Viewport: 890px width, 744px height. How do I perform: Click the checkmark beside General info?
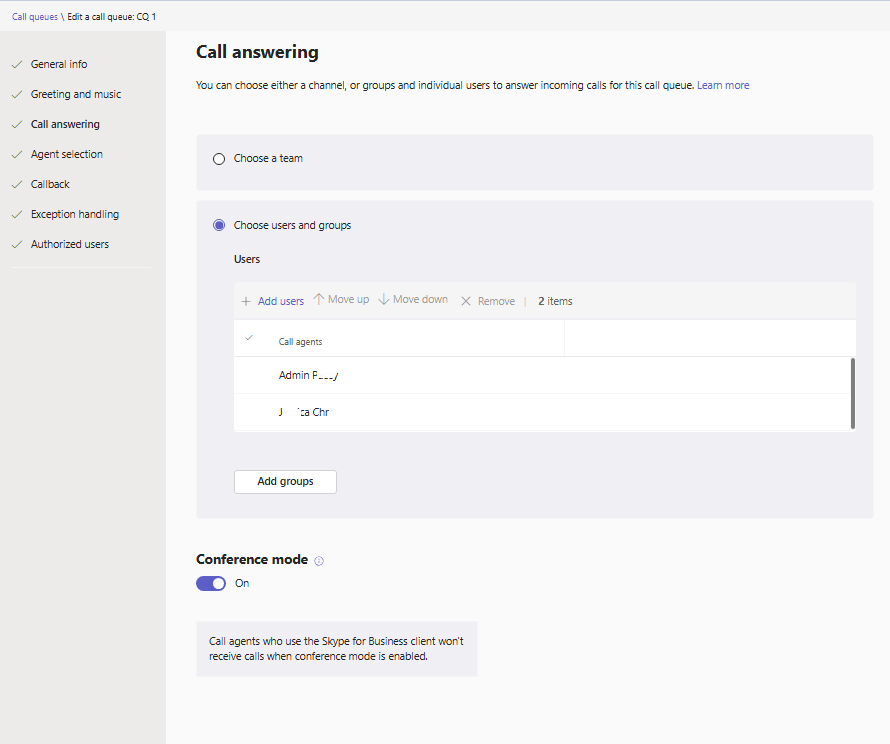point(16,64)
